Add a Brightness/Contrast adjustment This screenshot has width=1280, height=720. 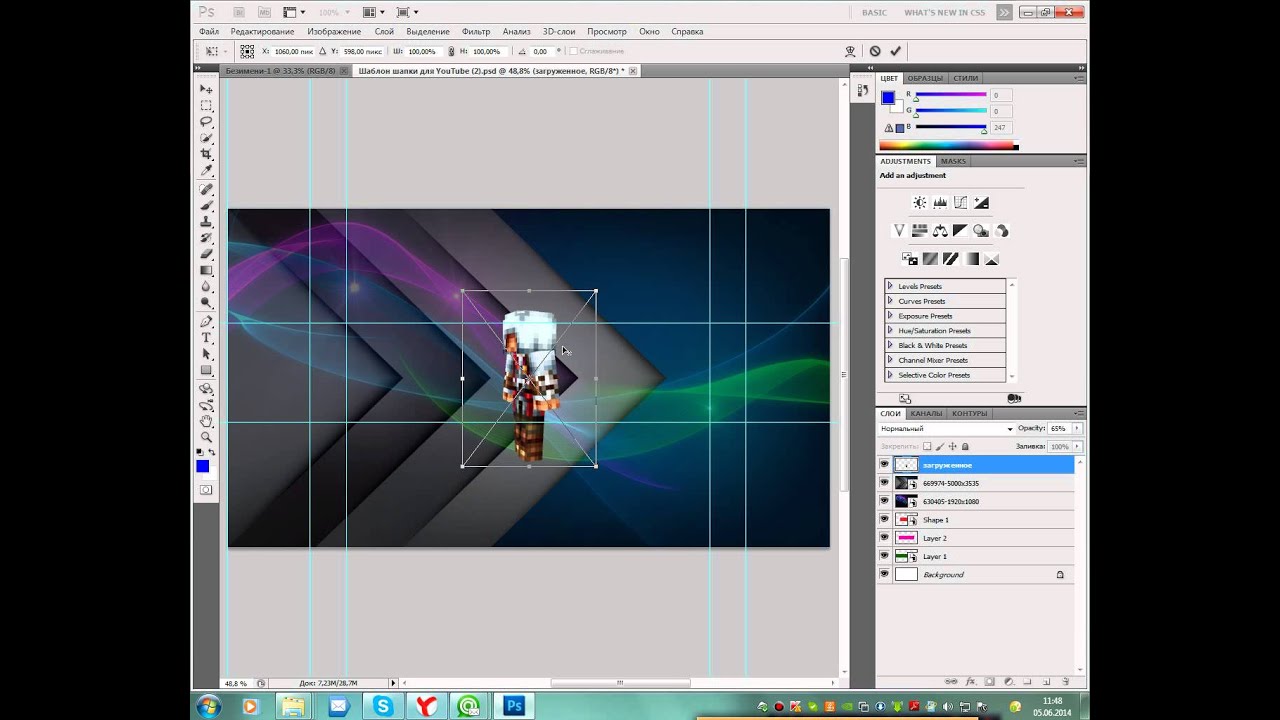(x=919, y=203)
